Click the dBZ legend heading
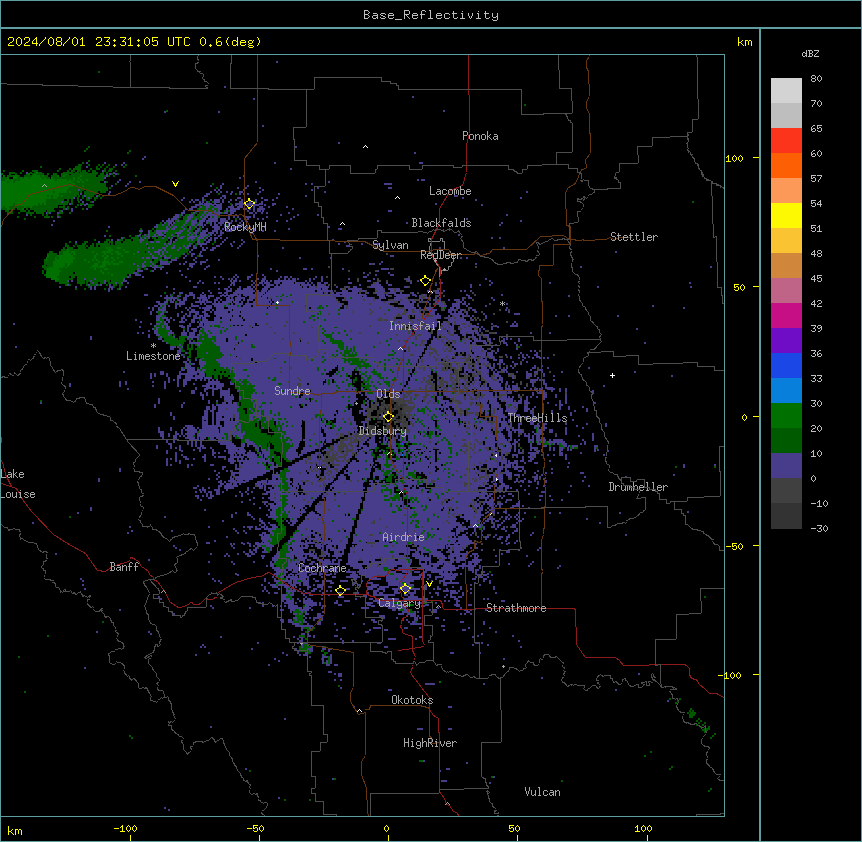This screenshot has height=842, width=862. 810,54
